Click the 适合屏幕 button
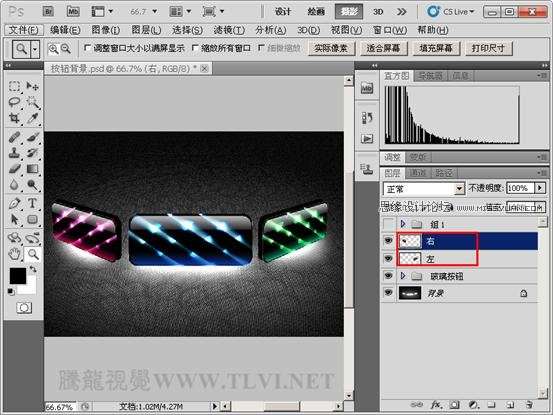The height and width of the screenshot is (415, 553). 383,48
